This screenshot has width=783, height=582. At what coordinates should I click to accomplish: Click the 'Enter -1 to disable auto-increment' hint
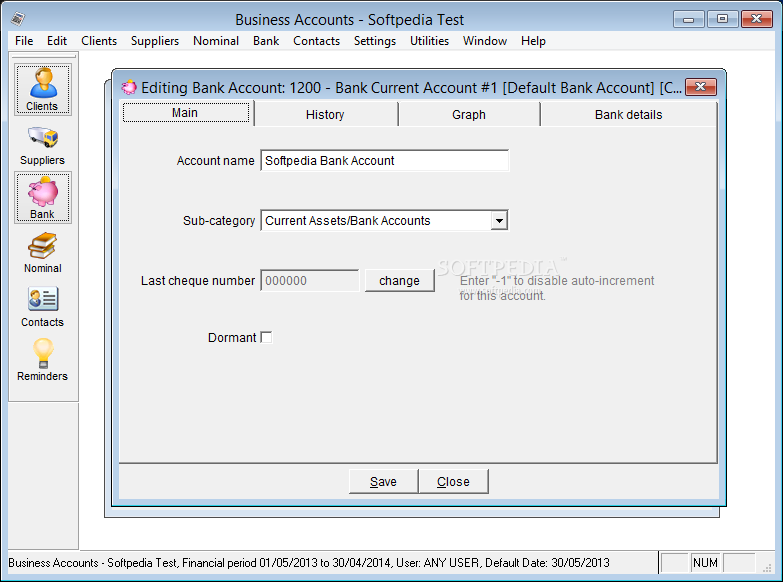[x=556, y=288]
